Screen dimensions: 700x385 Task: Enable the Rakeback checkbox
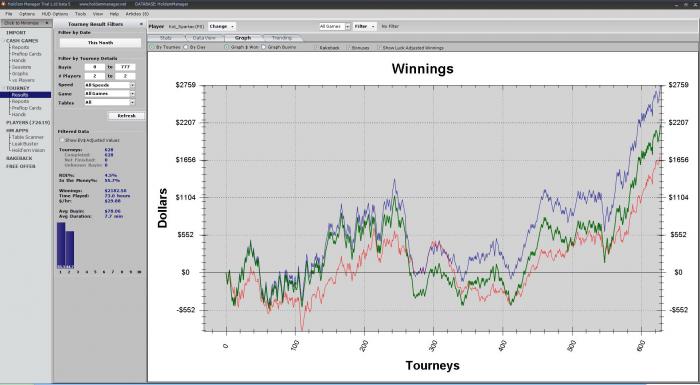click(316, 47)
